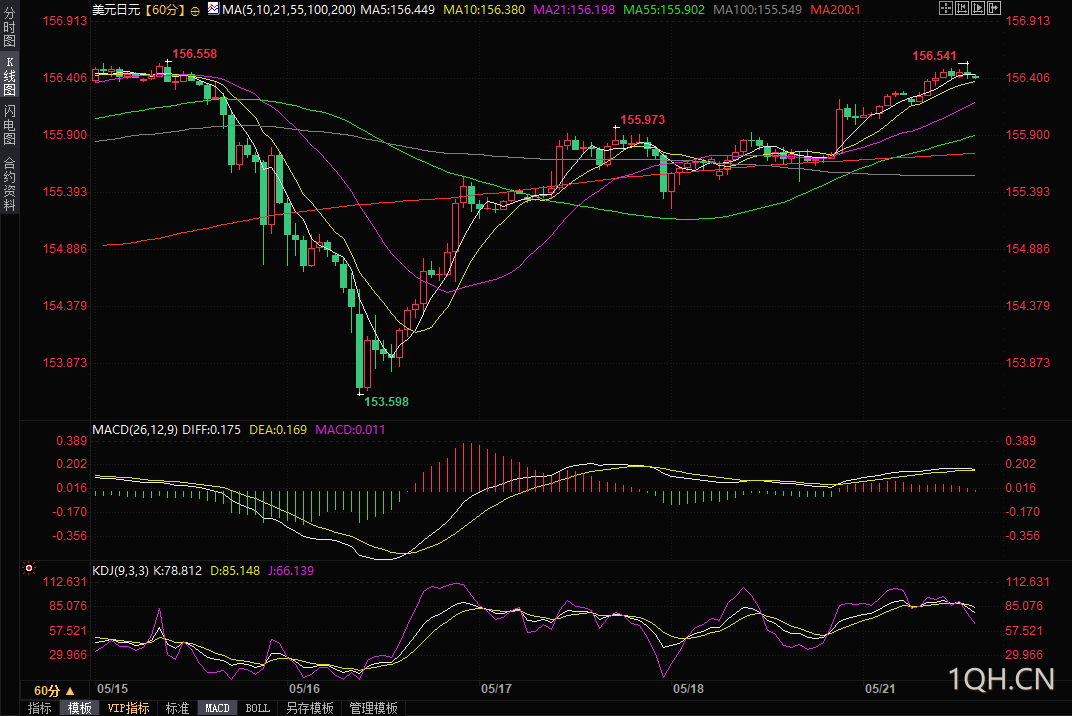
Task: Click the crosshair cursor icon at top right
Action: pos(946,8)
